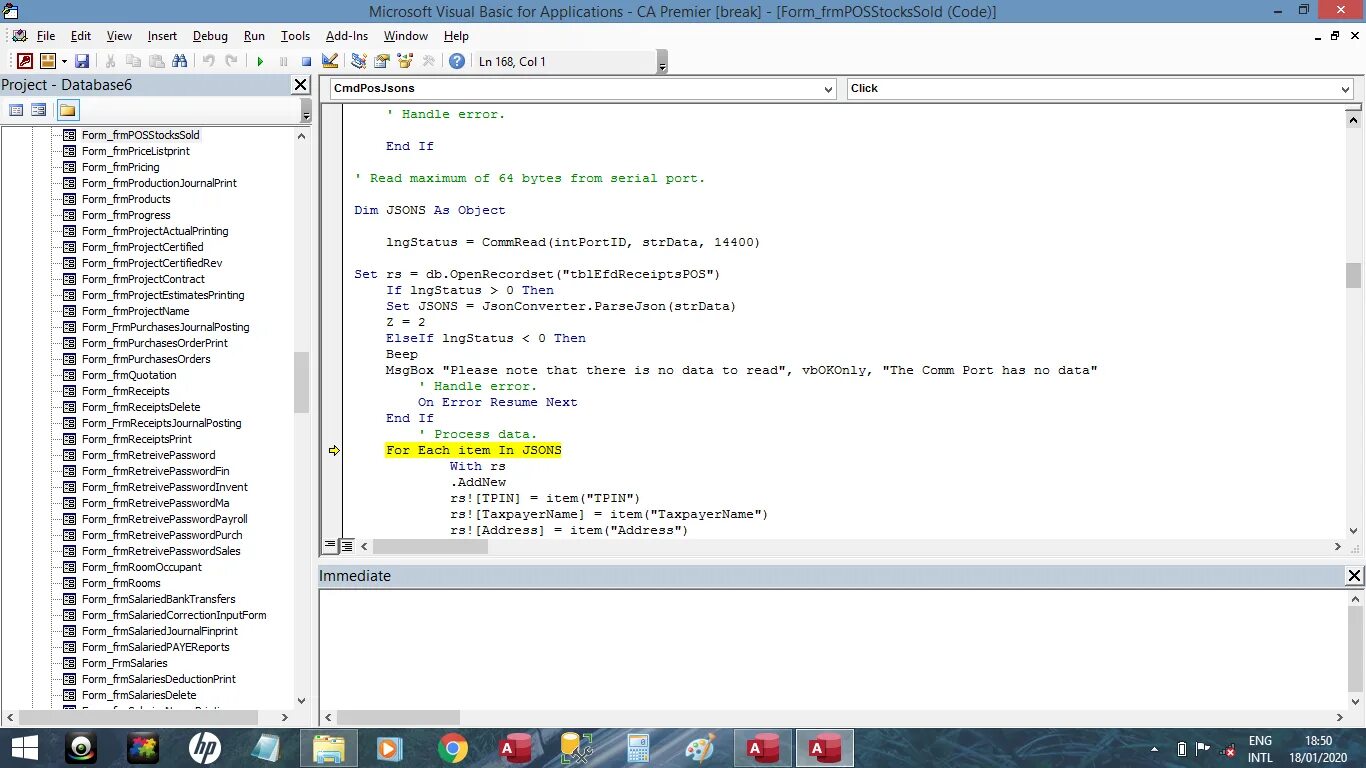Click the Break pause icon
1366x768 pixels.
pos(283,61)
